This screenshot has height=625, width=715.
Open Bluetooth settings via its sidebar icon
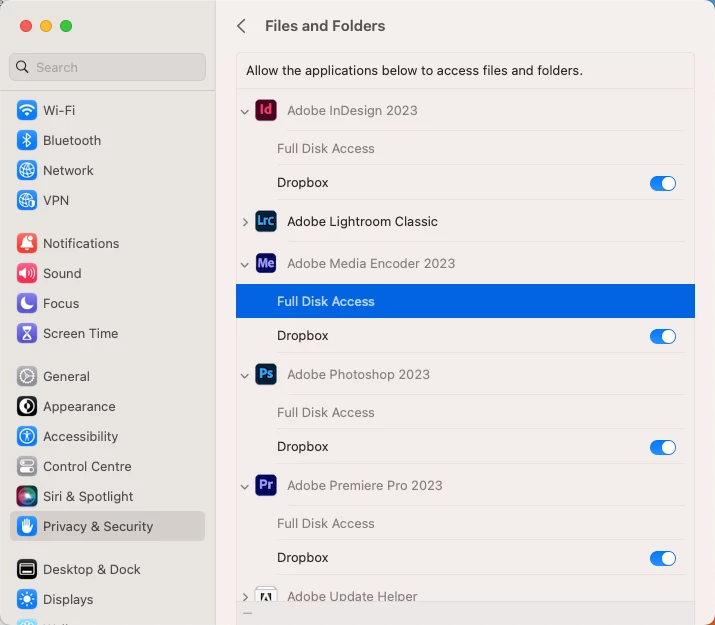[x=27, y=140]
